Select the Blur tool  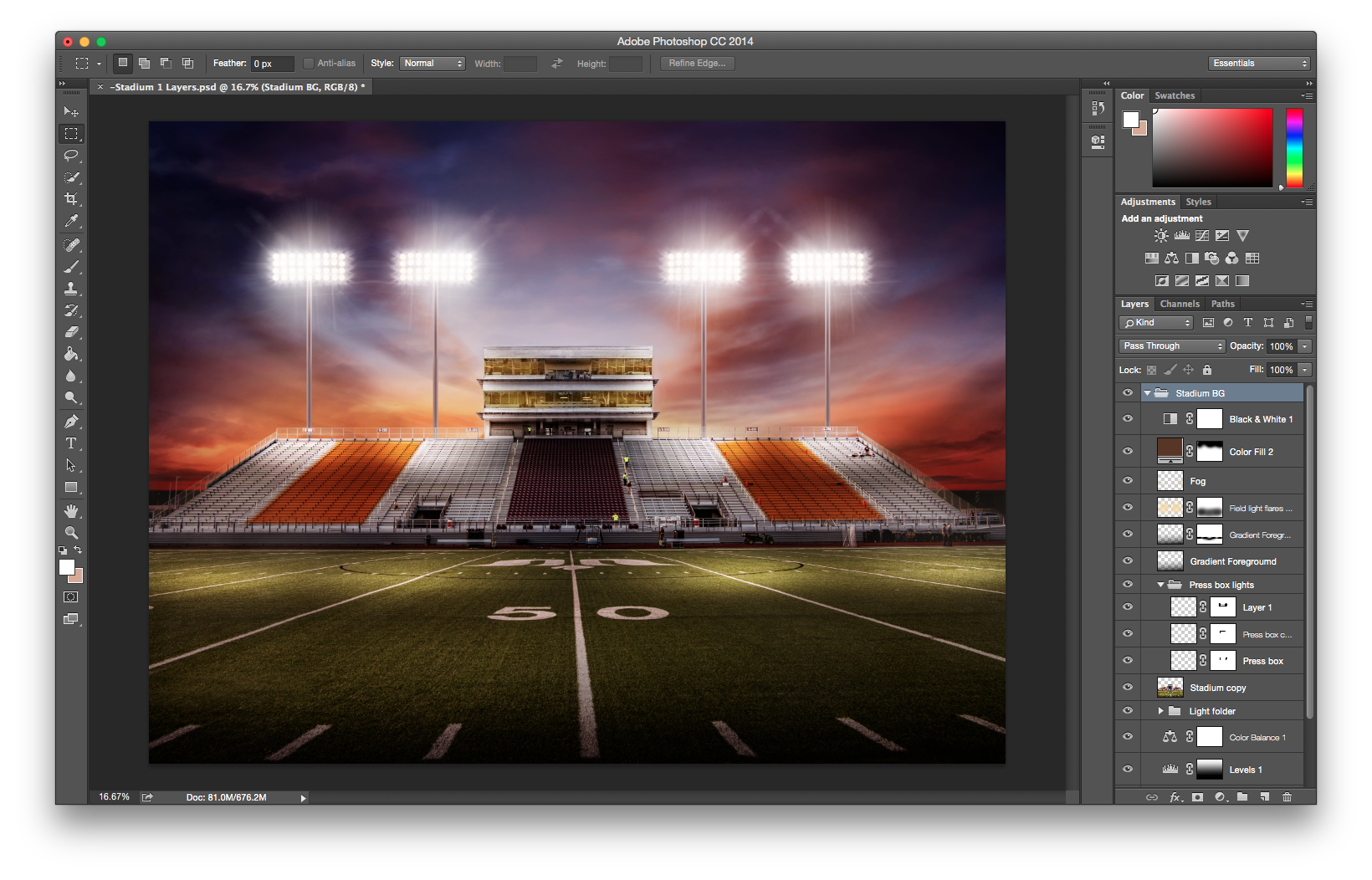click(x=71, y=376)
